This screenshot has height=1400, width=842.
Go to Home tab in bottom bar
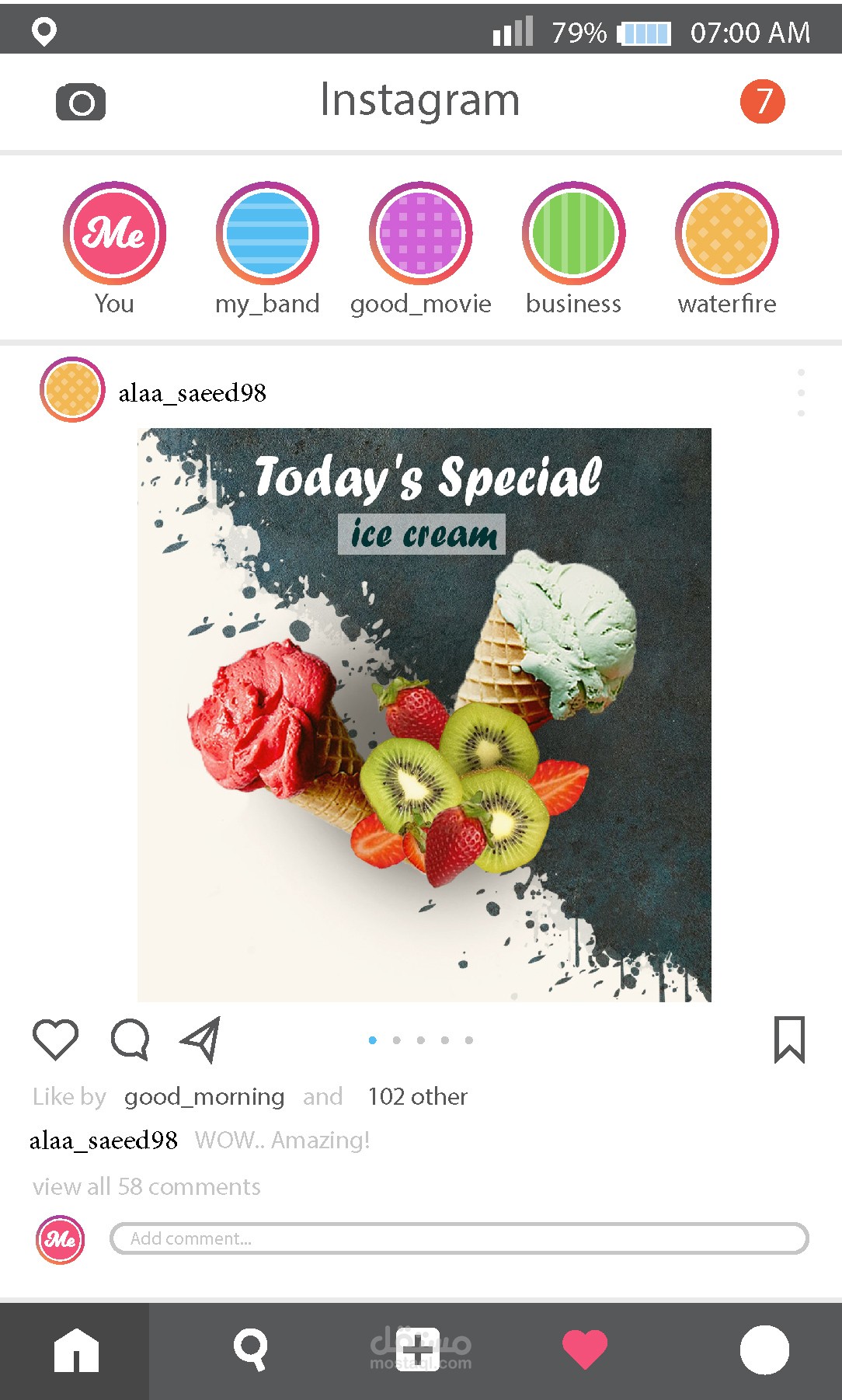pyautogui.click(x=76, y=1350)
